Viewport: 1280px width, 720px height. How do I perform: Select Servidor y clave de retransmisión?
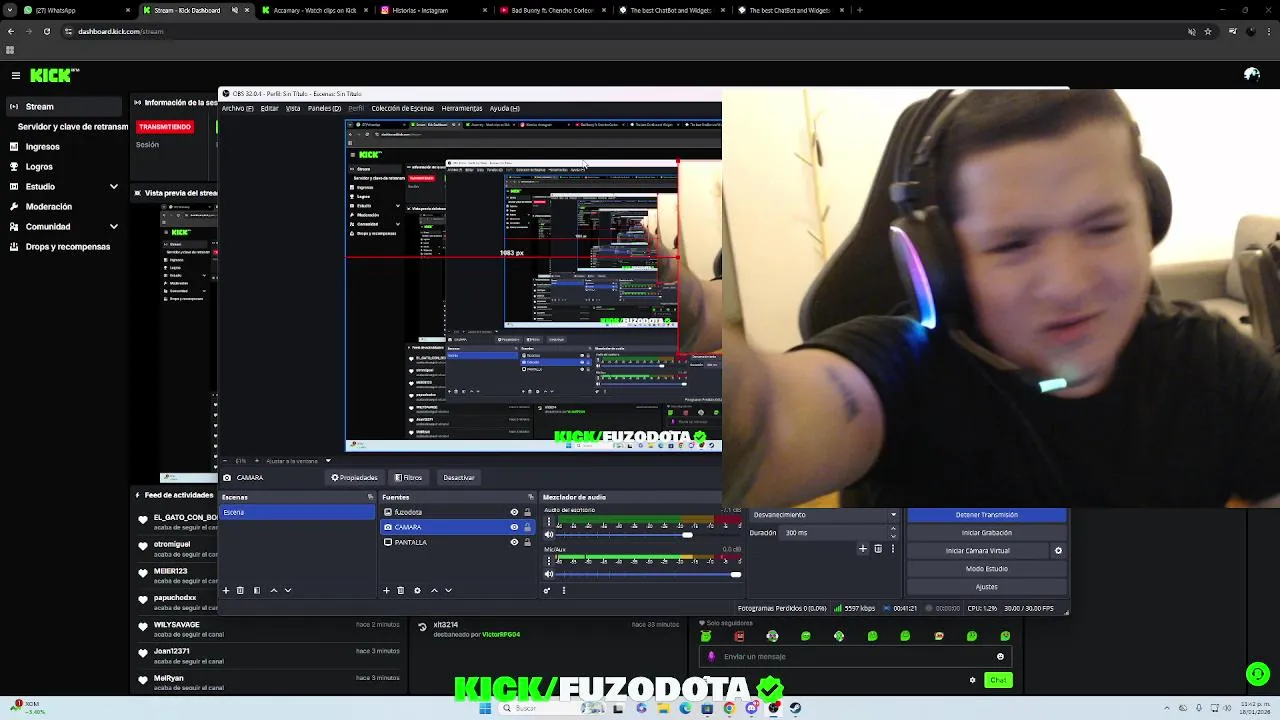pos(72,127)
